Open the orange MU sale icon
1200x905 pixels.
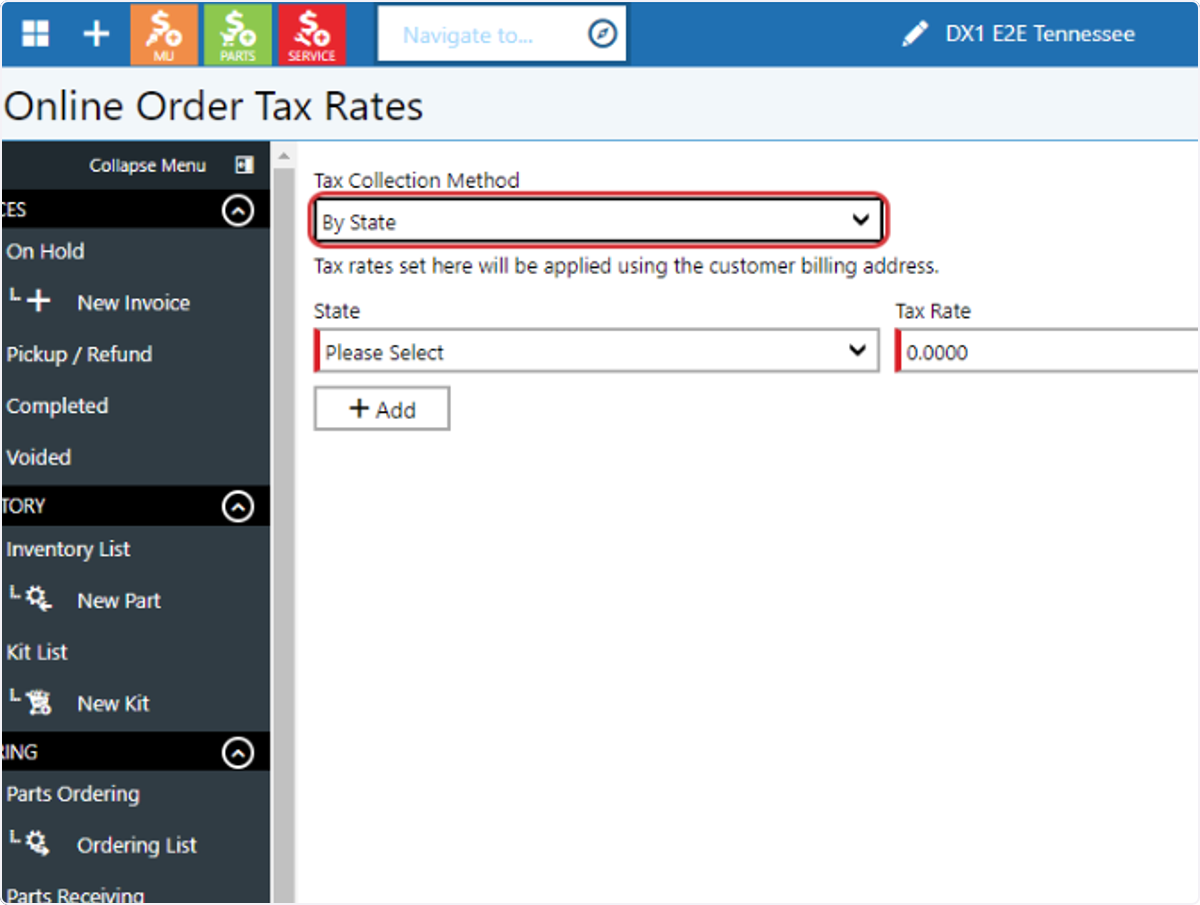pos(164,35)
